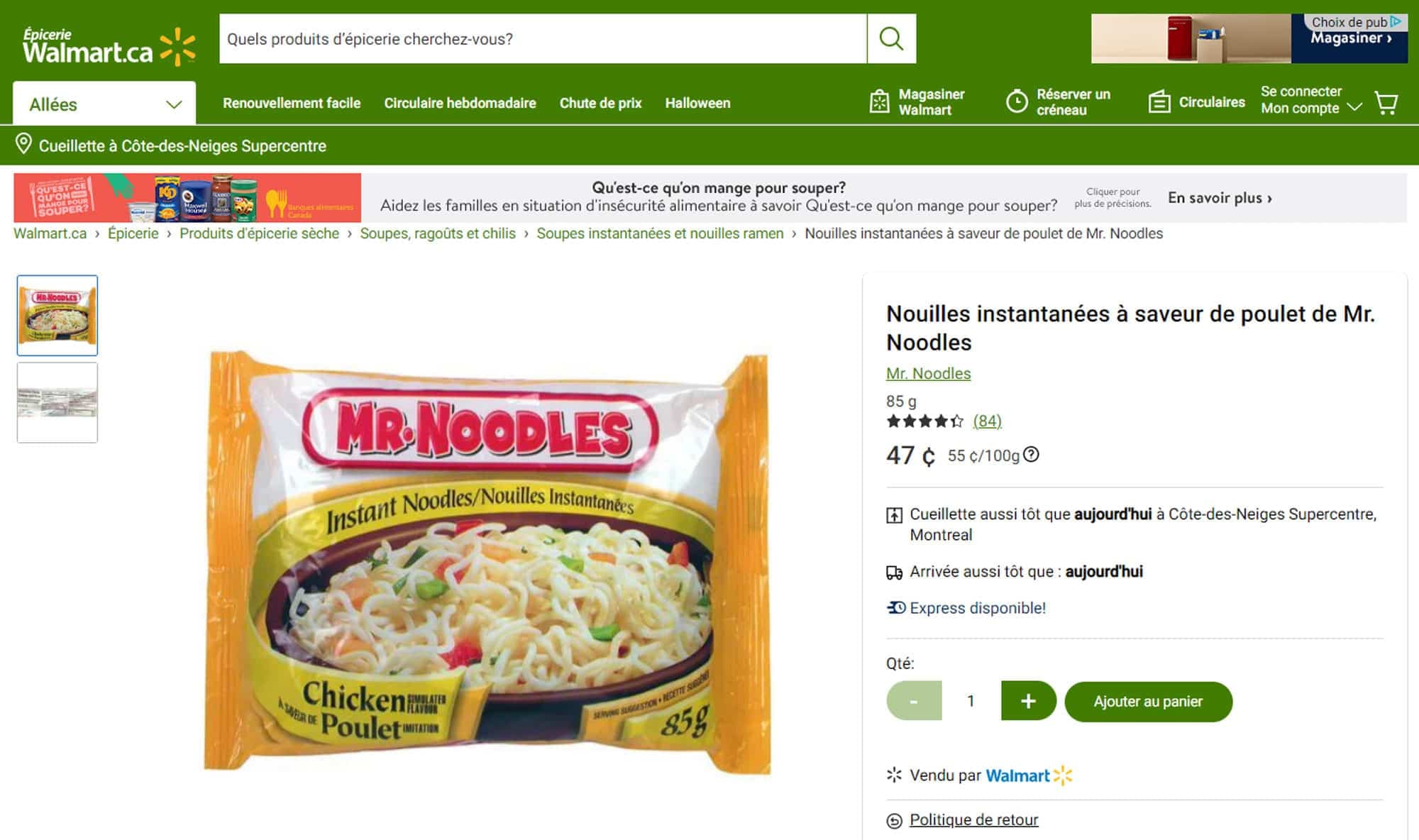Click the grocery search input field

point(543,39)
